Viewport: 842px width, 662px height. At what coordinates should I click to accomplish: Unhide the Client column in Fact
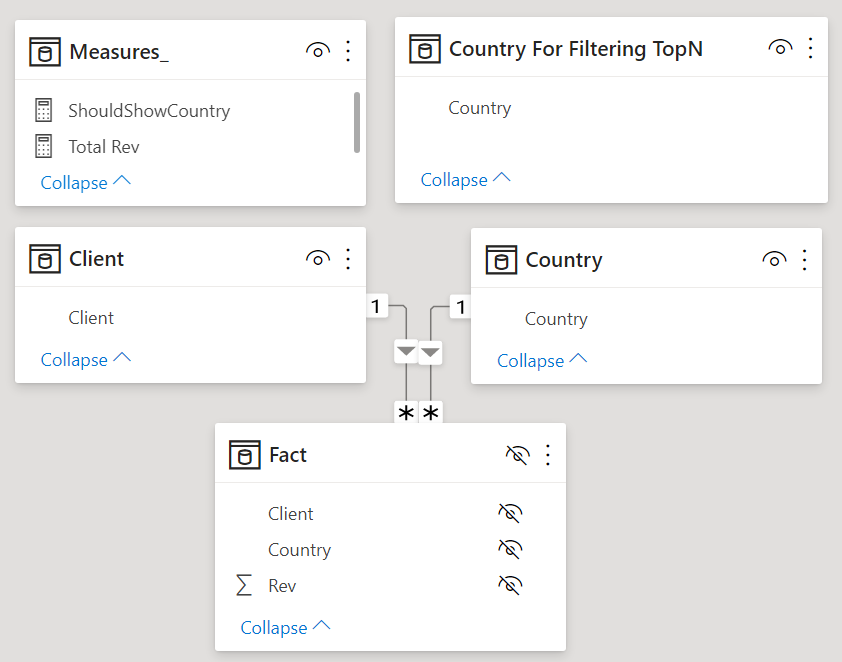(x=510, y=513)
